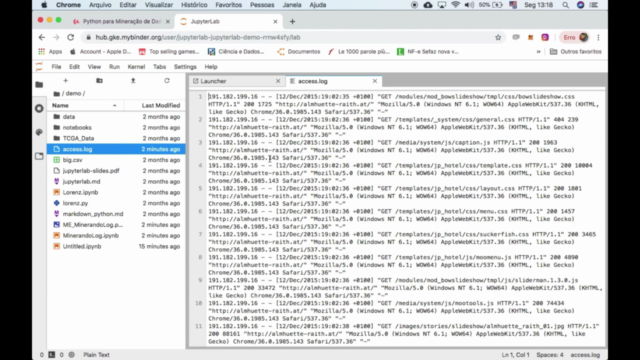Open macOS Histórico menu
Viewport: 640px width, 360px height.
pyautogui.click(x=194, y=5)
